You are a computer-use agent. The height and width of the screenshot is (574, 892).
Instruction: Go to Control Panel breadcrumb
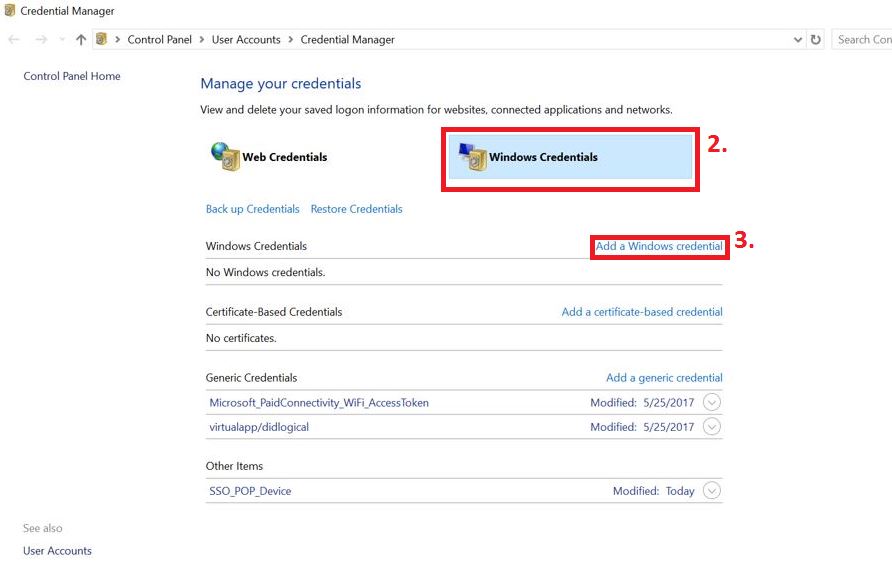tap(159, 39)
